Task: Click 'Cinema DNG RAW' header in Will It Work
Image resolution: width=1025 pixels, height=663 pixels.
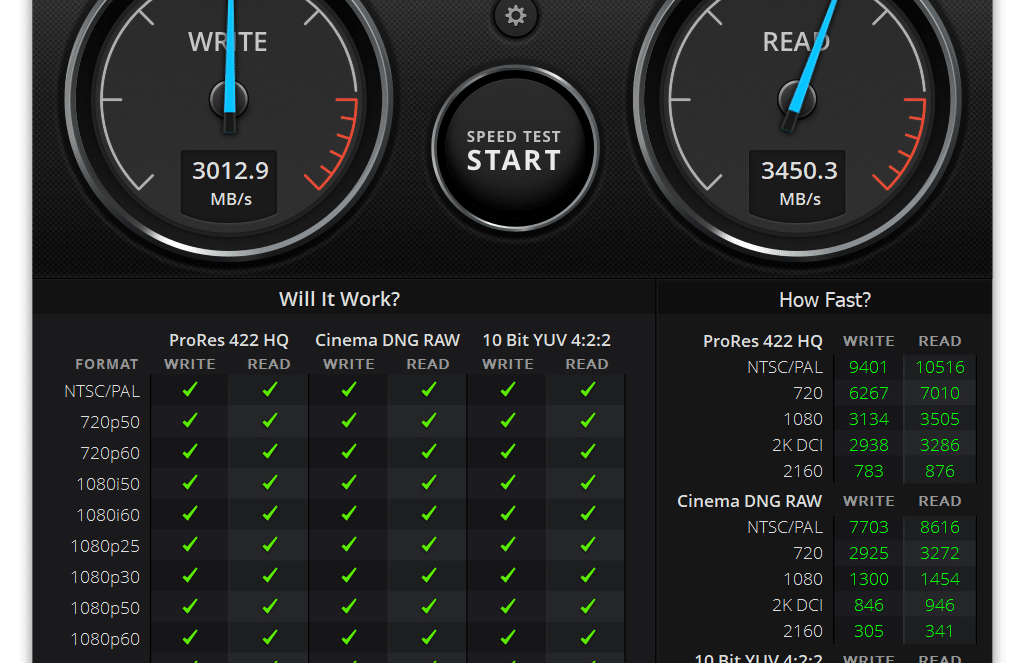Action: (388, 340)
